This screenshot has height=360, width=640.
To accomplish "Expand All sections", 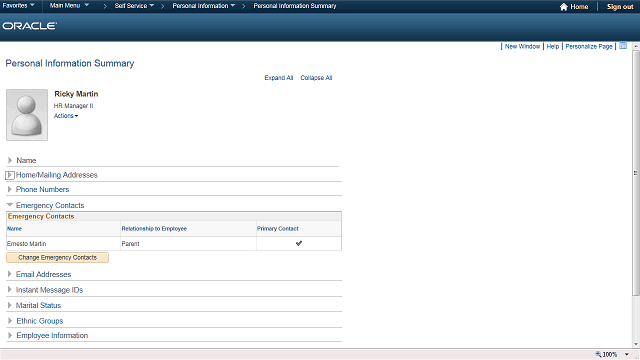I will point(279,78).
